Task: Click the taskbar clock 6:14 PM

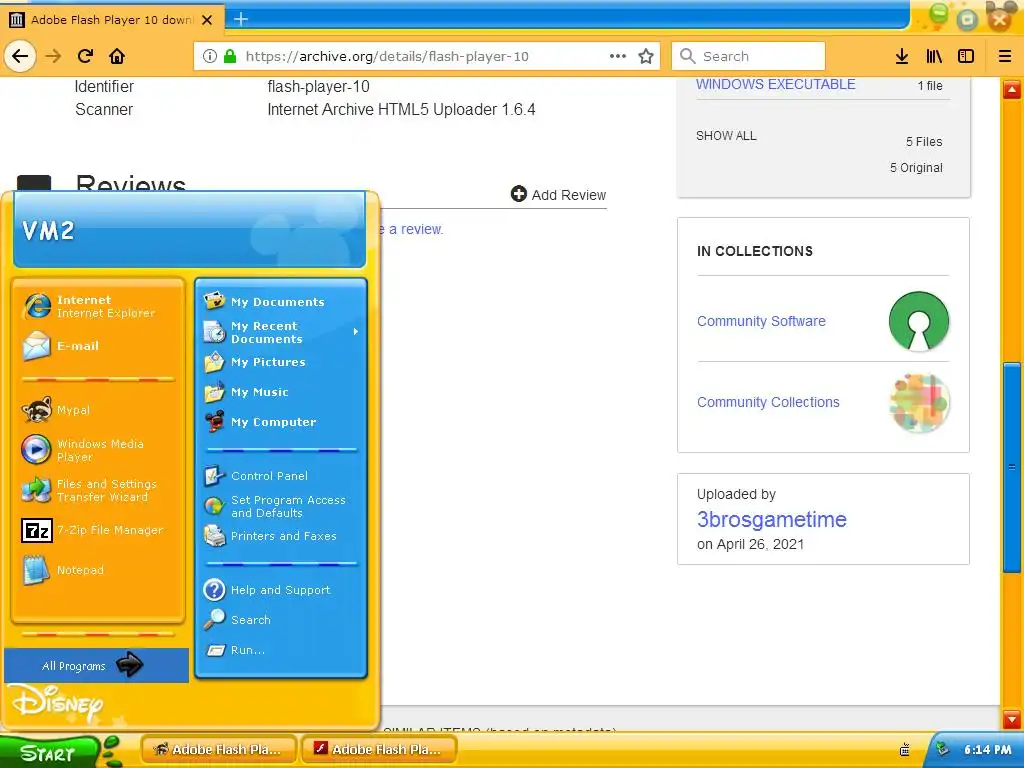Action: 987,750
